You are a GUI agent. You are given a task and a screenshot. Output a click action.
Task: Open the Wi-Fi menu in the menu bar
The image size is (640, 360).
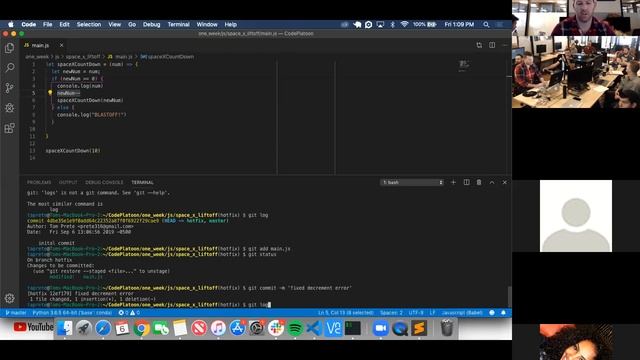pos(404,24)
